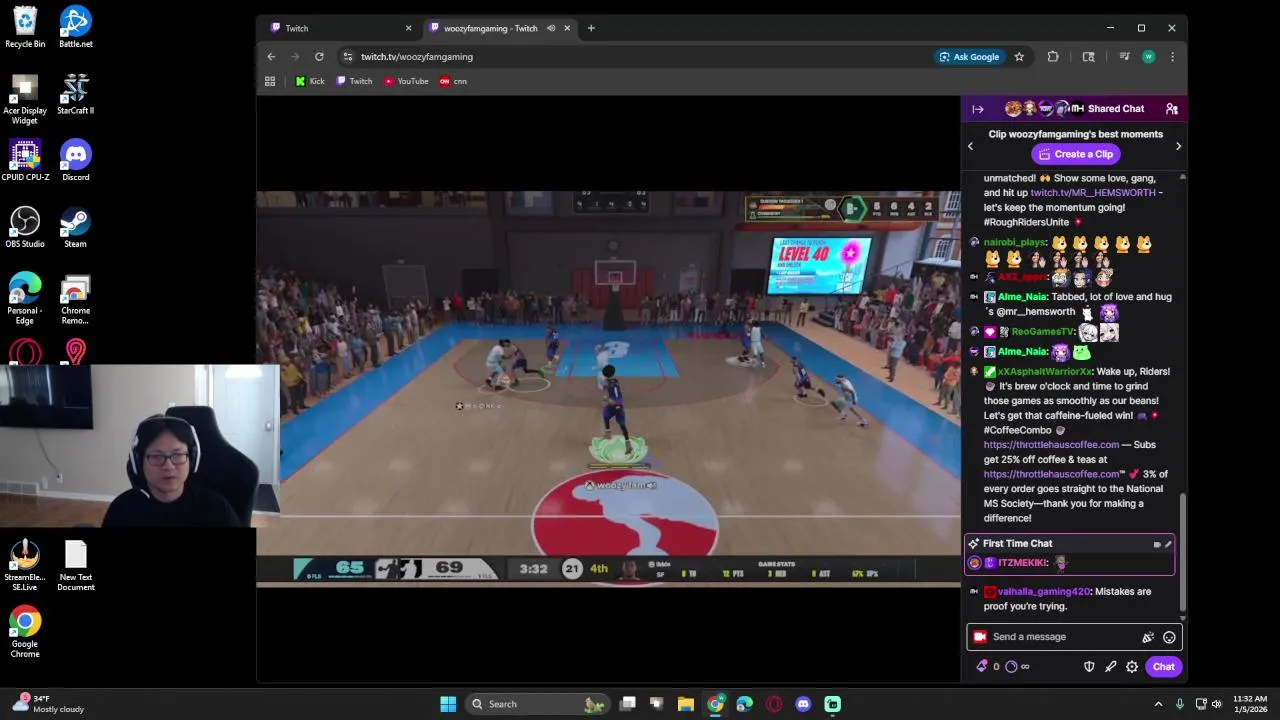
Task: Click the moderator sword icon below the chat
Action: 1110,667
